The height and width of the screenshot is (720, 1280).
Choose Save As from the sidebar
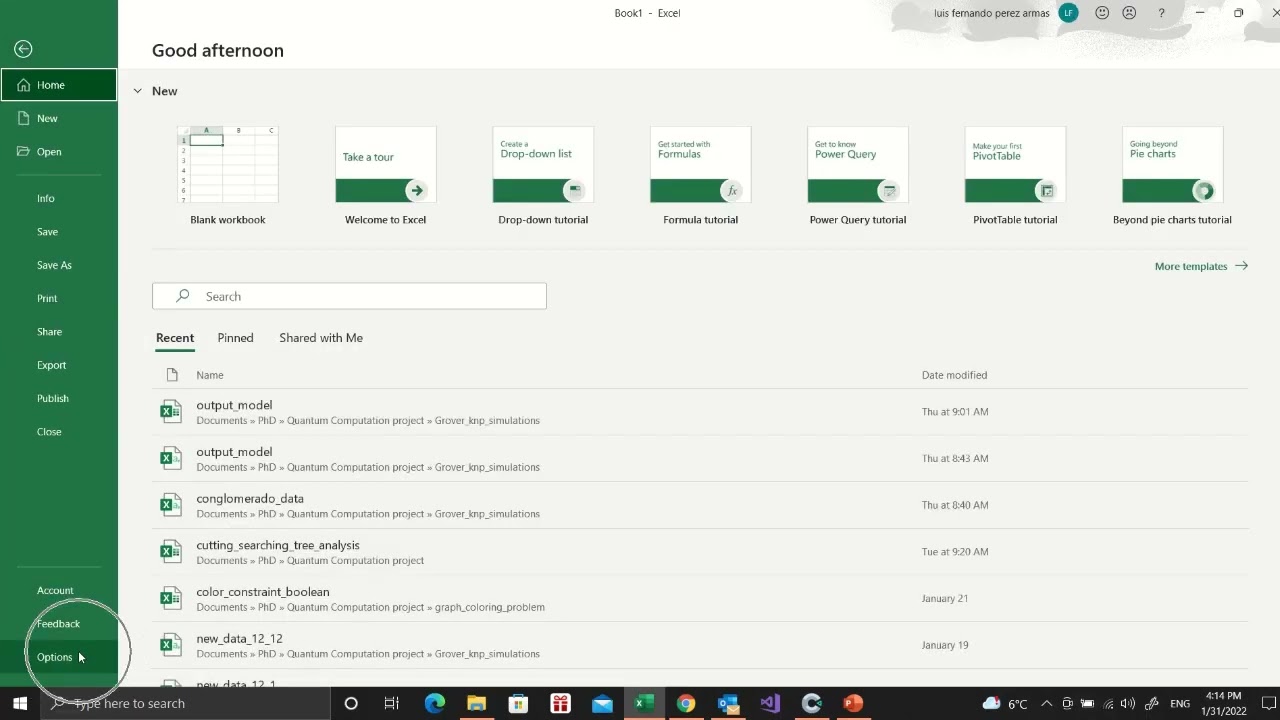tap(59, 265)
